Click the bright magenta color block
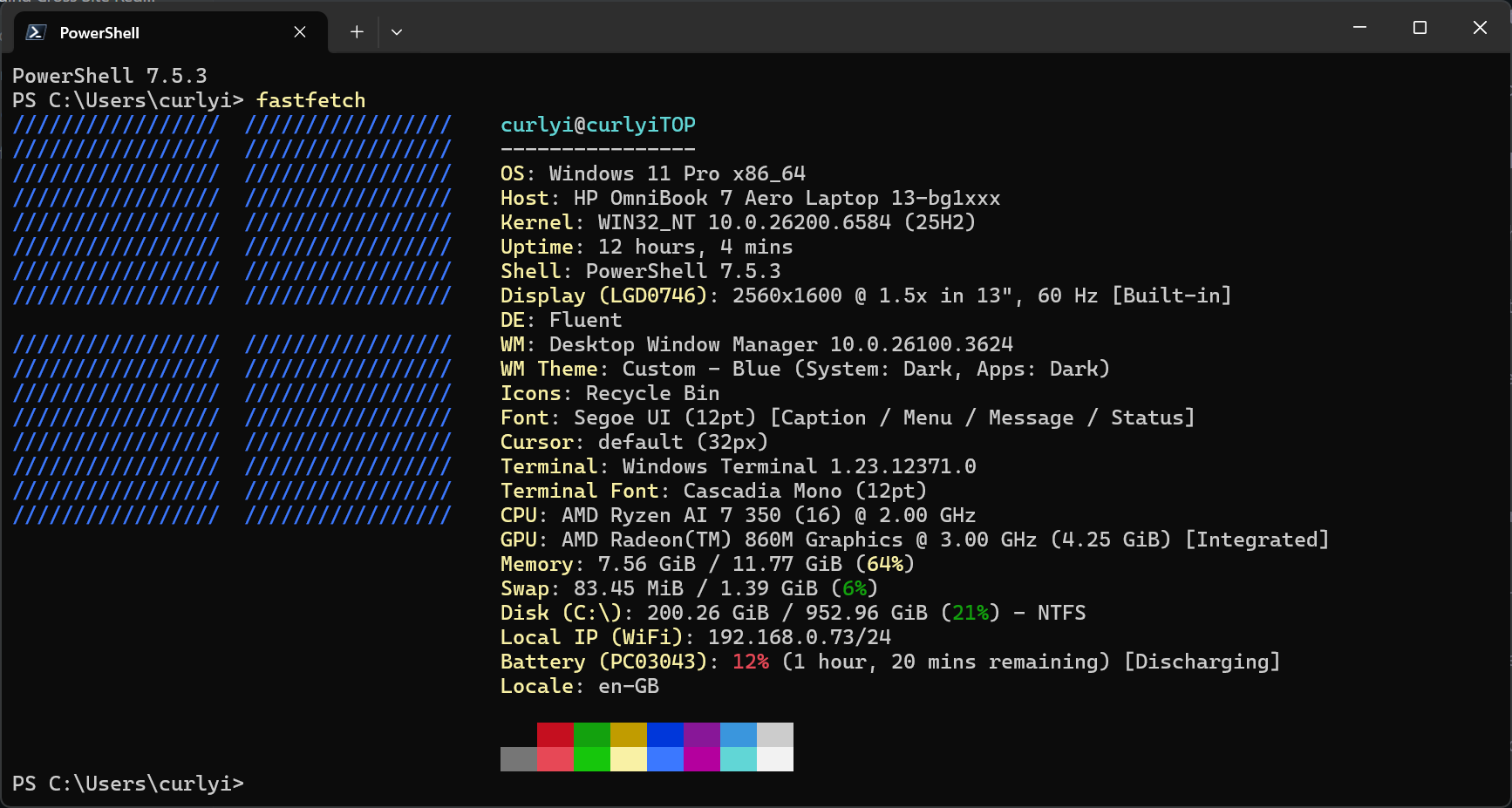This screenshot has height=808, width=1512. 701,759
